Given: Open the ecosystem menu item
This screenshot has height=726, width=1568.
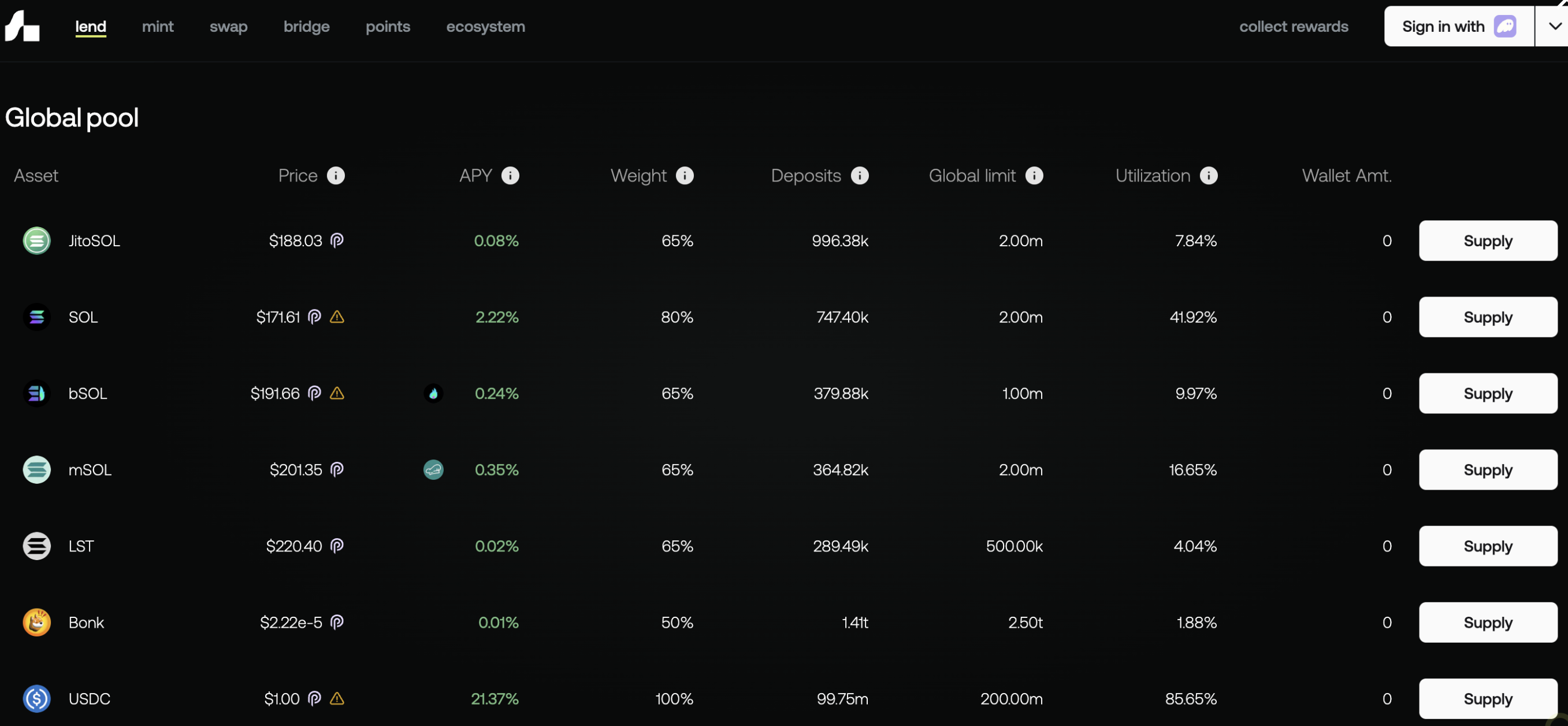Looking at the screenshot, I should [485, 26].
